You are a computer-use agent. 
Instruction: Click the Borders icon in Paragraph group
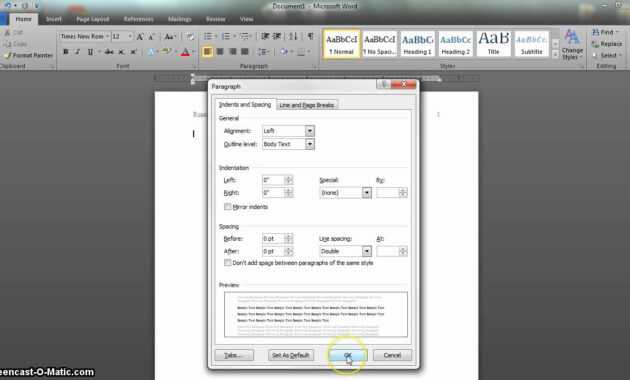(302, 52)
